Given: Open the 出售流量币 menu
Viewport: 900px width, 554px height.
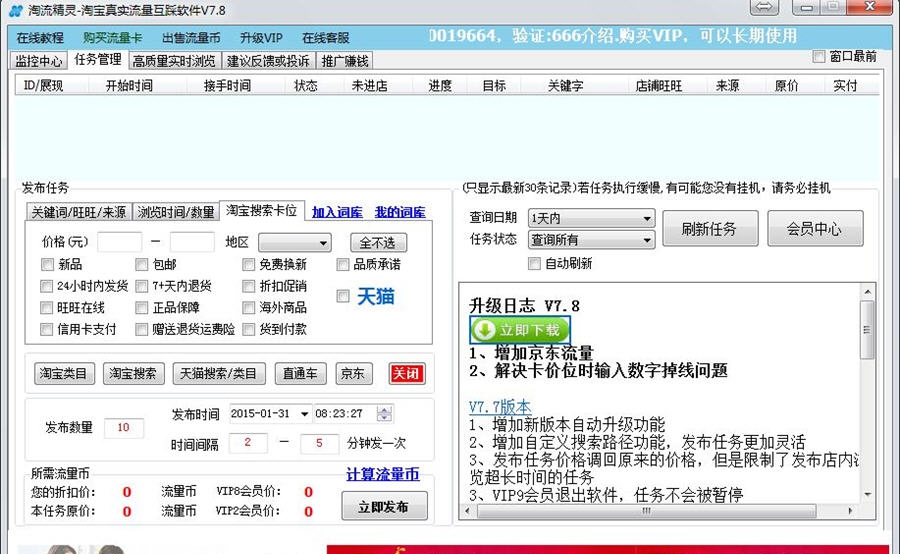Looking at the screenshot, I should click(191, 38).
